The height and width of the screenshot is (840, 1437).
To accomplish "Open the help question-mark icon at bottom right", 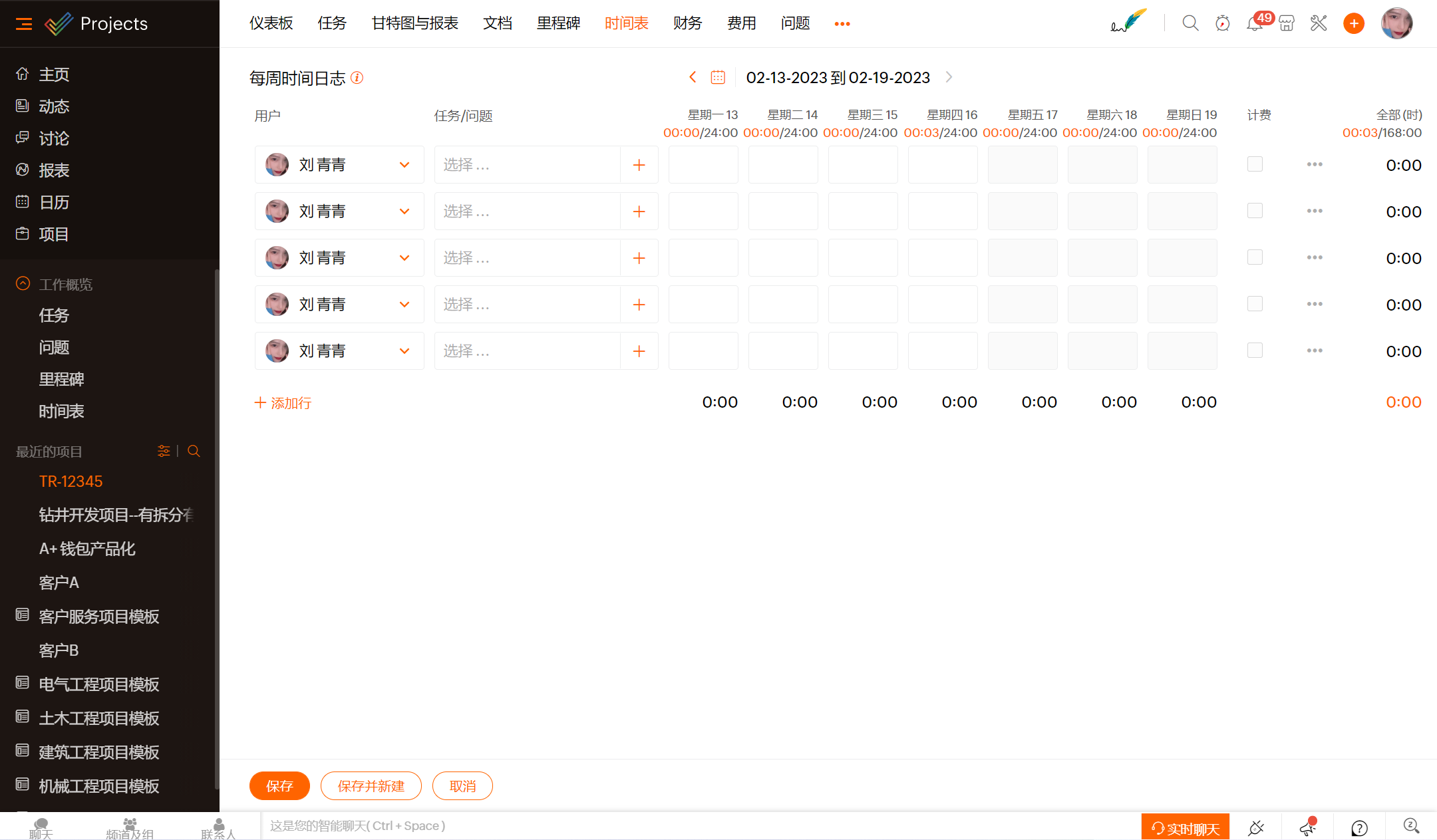I will 1358,827.
